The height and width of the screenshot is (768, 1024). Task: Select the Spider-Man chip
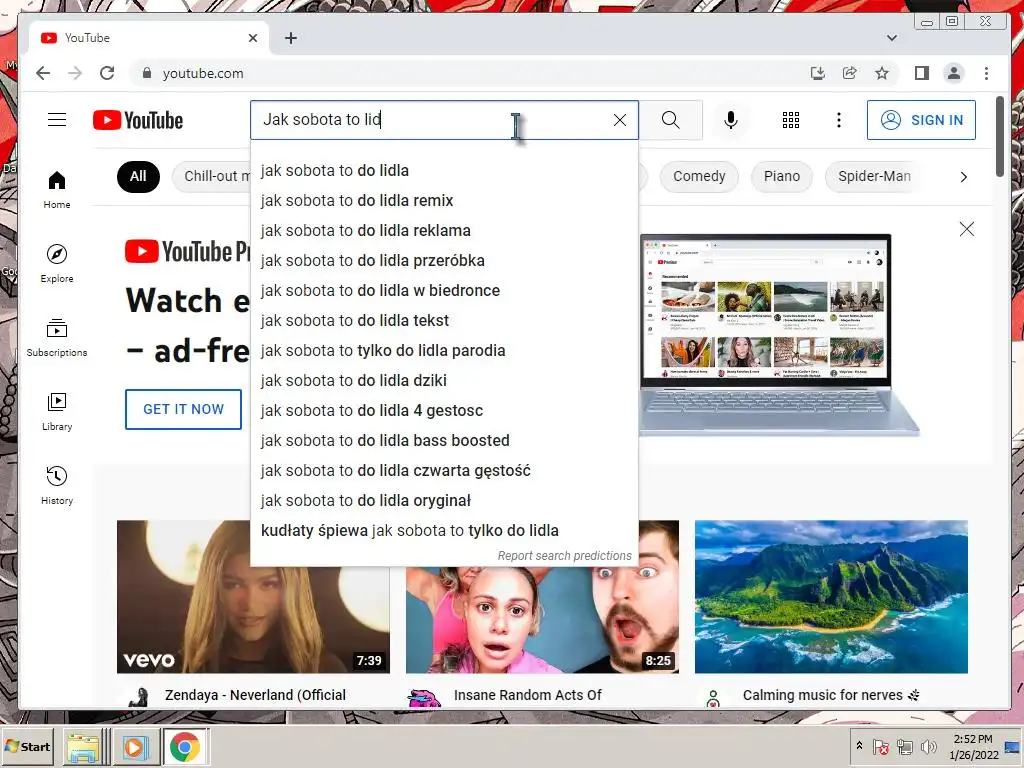coord(874,176)
